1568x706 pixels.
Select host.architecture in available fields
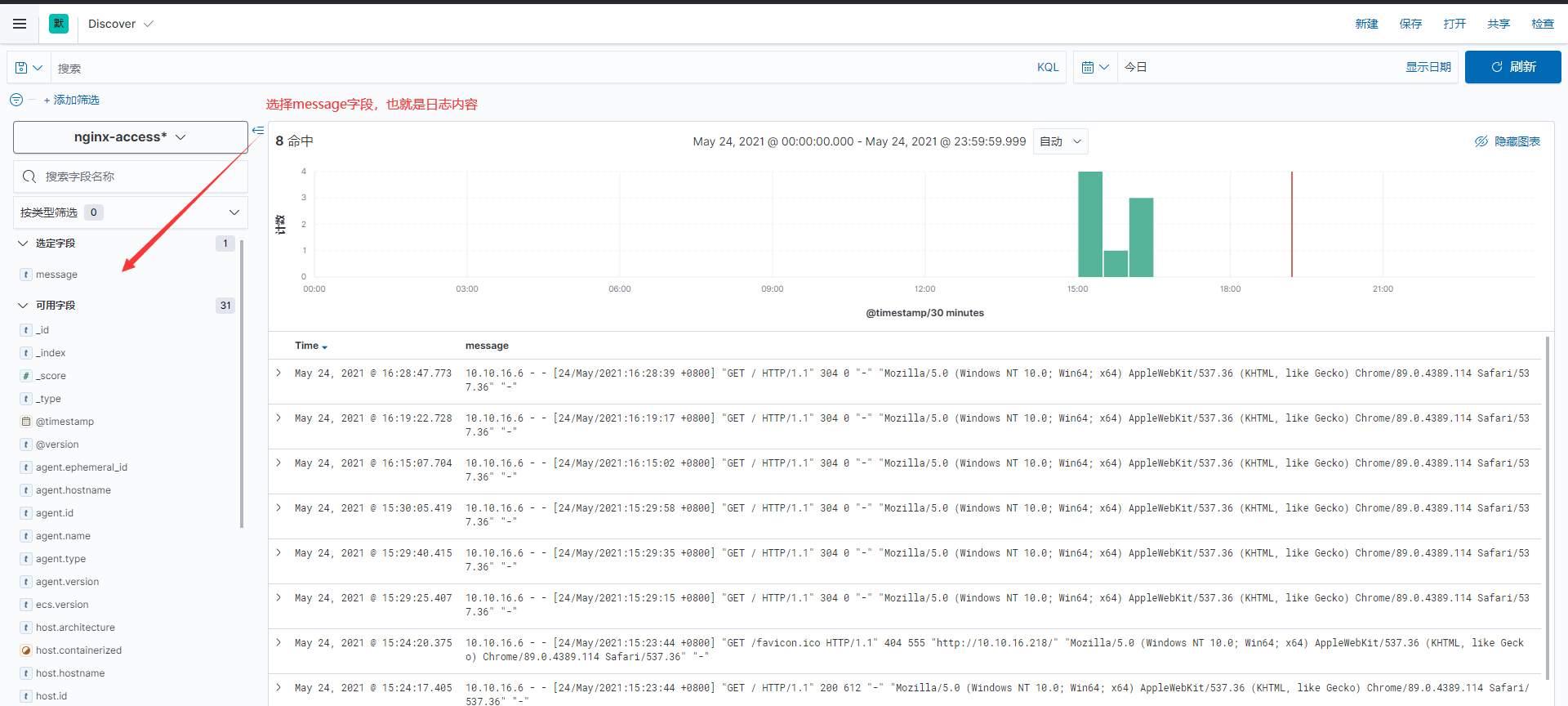point(75,628)
